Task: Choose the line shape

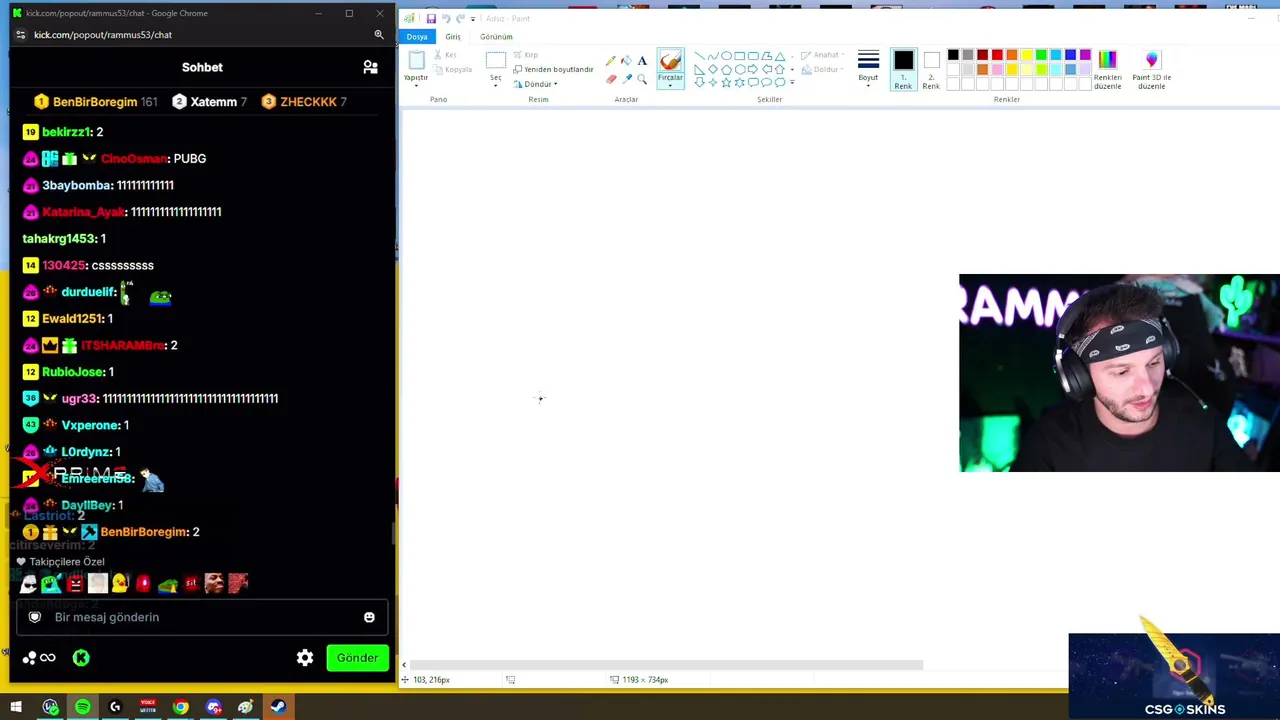Action: (699, 56)
